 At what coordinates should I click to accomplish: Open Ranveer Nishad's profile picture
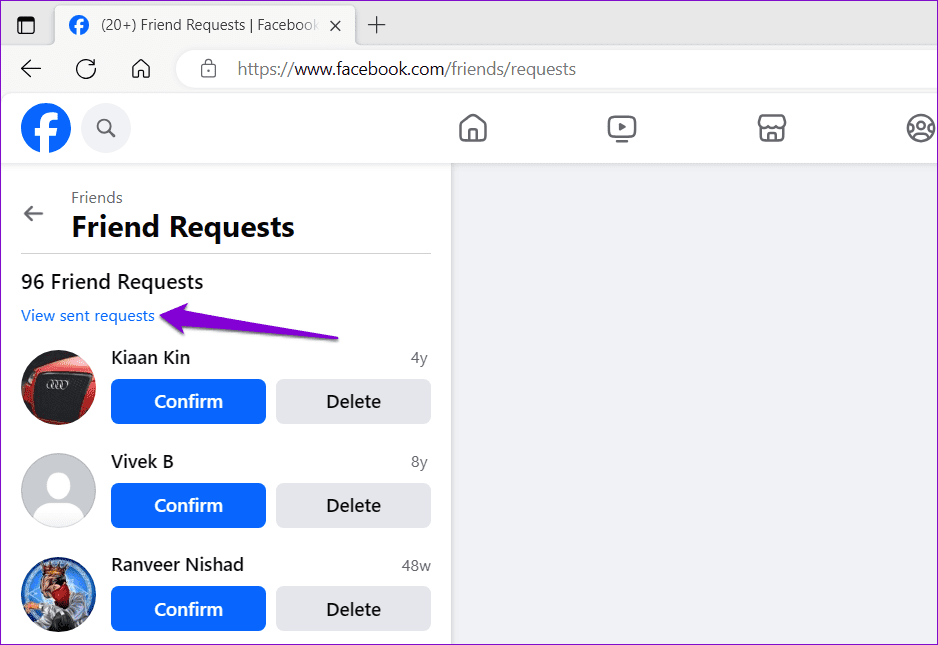[58, 594]
